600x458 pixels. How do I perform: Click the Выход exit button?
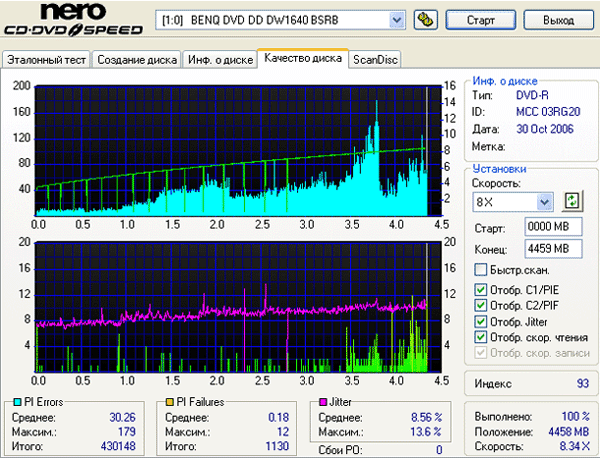(557, 20)
